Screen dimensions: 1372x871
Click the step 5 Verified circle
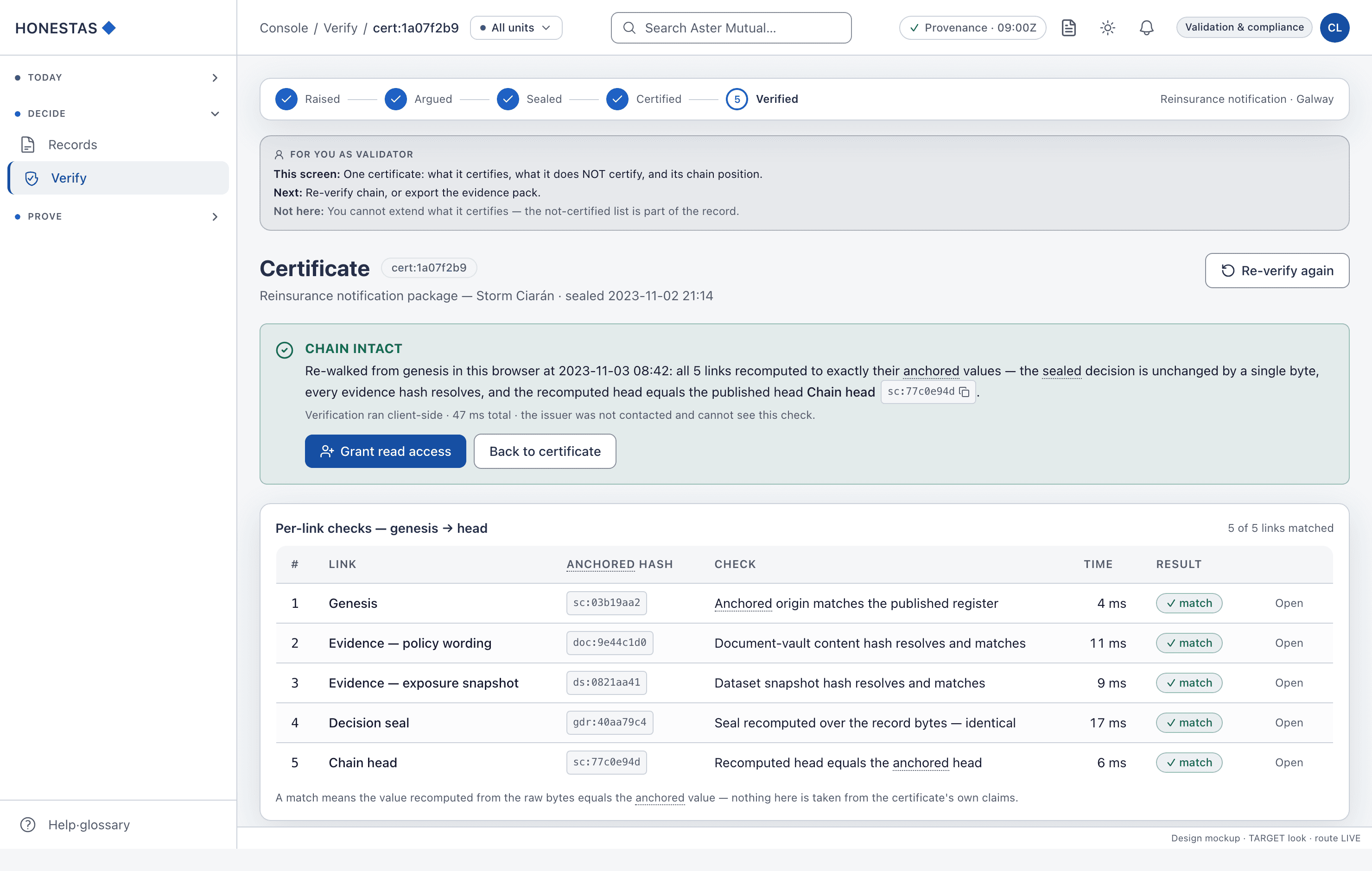[737, 99]
